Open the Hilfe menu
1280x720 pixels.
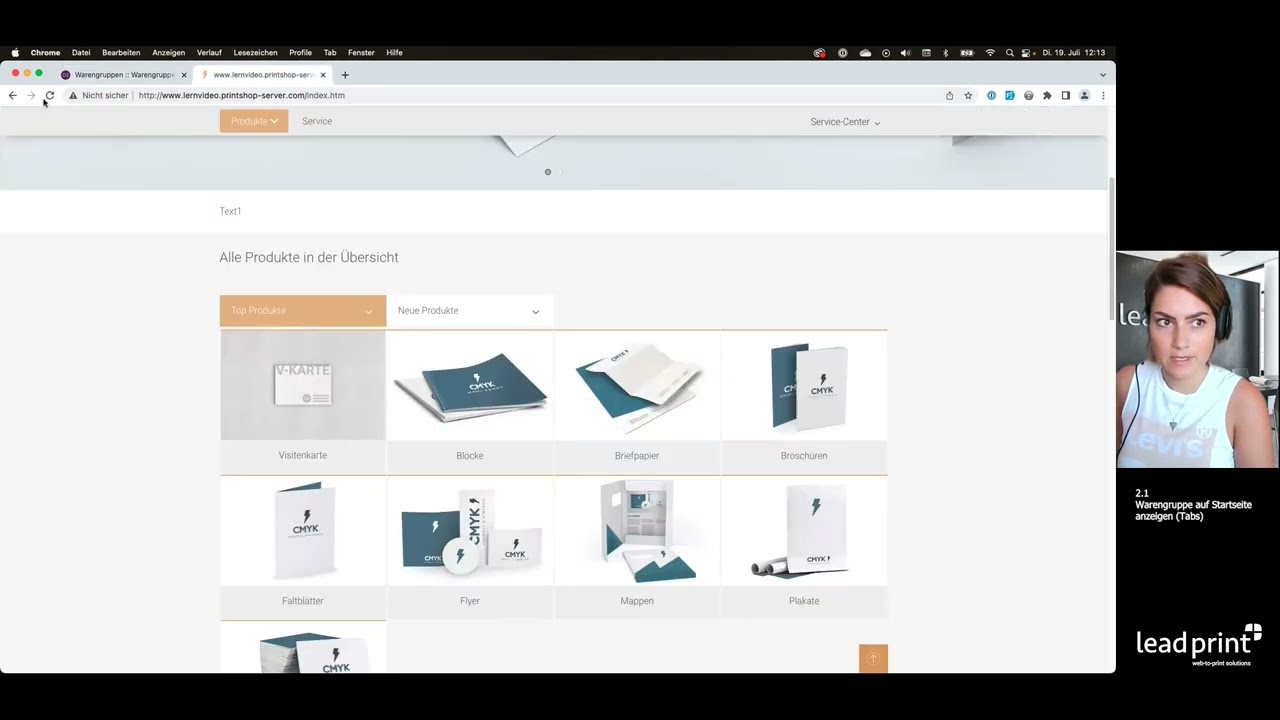coord(394,53)
